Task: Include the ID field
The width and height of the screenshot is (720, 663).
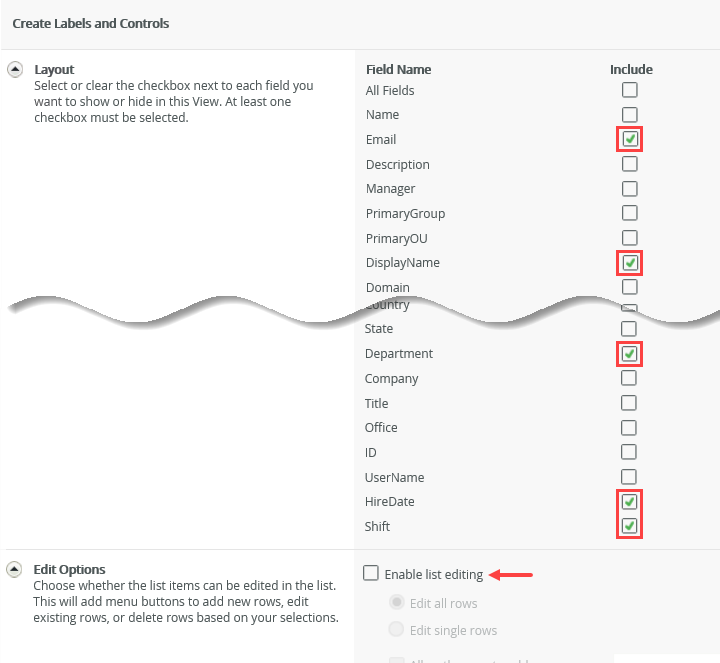Action: click(629, 452)
